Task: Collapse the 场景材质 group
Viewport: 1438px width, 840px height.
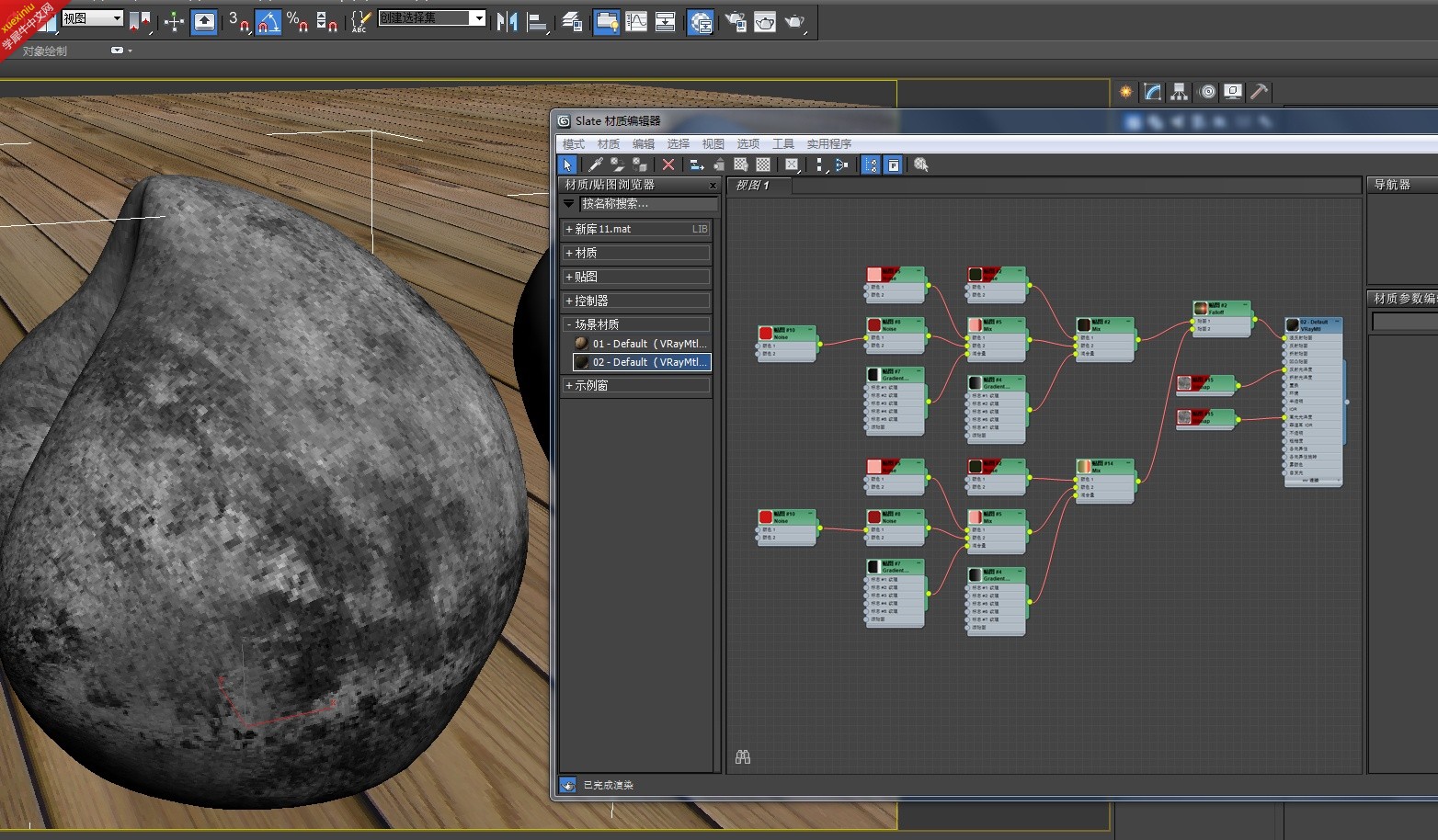Action: click(636, 324)
